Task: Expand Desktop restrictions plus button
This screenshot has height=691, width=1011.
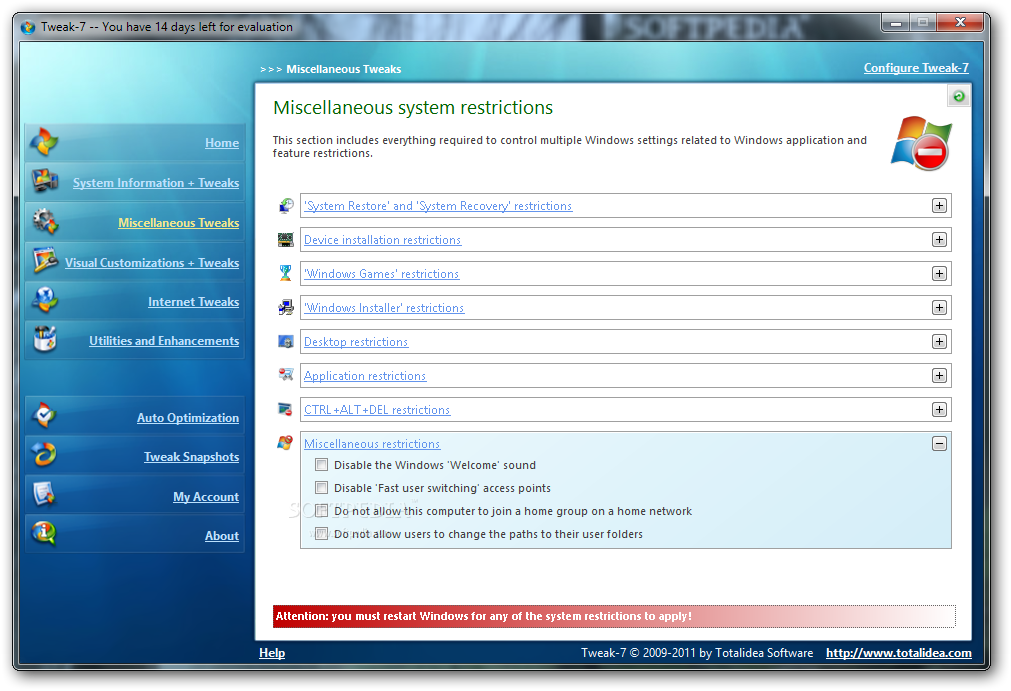Action: click(x=939, y=342)
